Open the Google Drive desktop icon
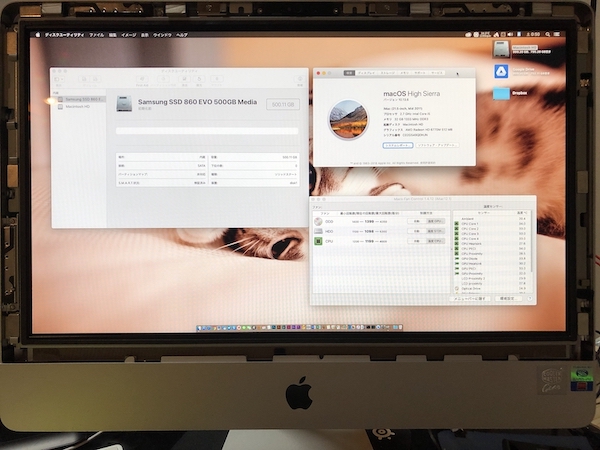This screenshot has width=600, height=450. pyautogui.click(x=501, y=72)
